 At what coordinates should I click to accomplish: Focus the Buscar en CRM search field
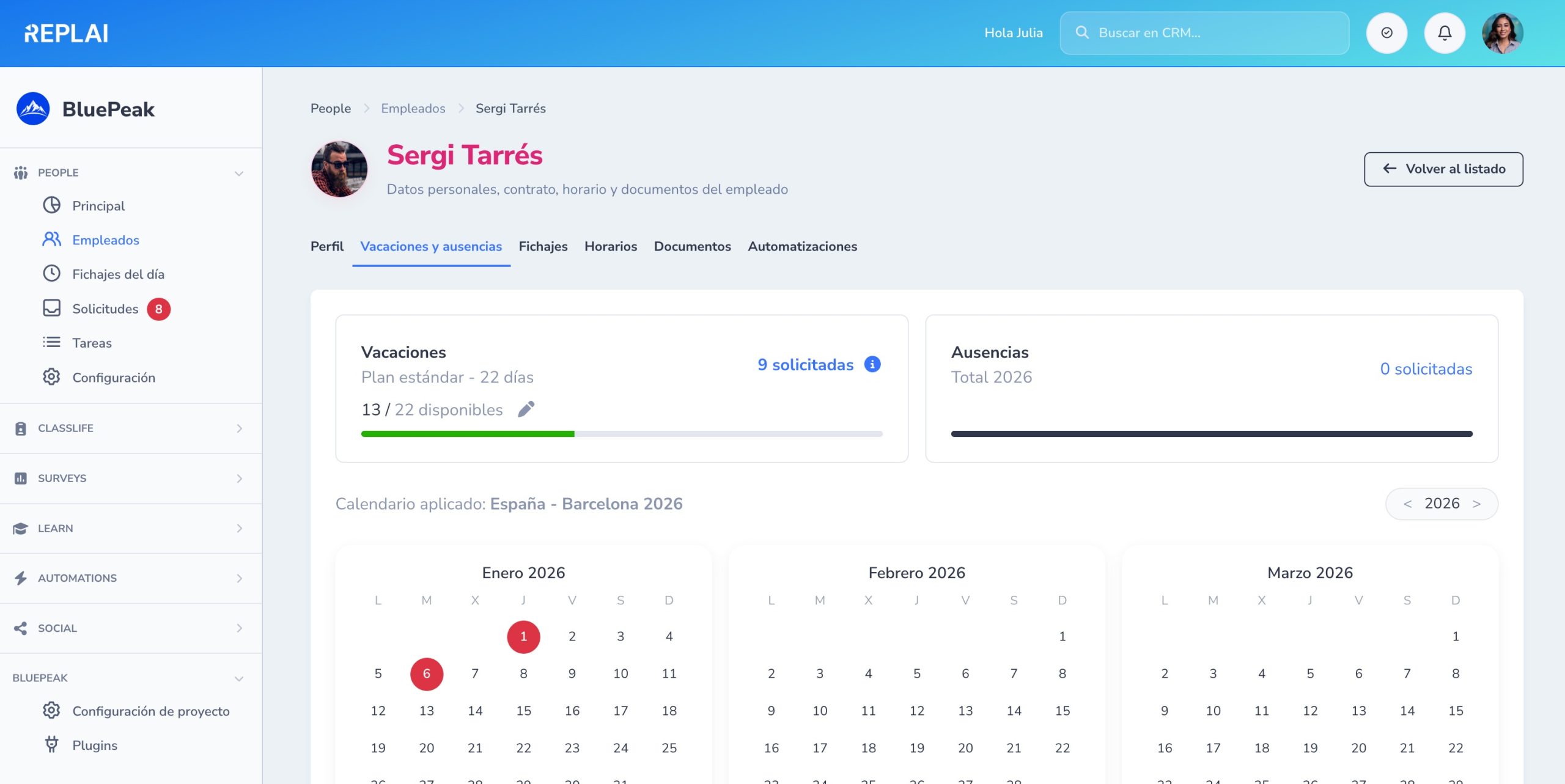1204,33
